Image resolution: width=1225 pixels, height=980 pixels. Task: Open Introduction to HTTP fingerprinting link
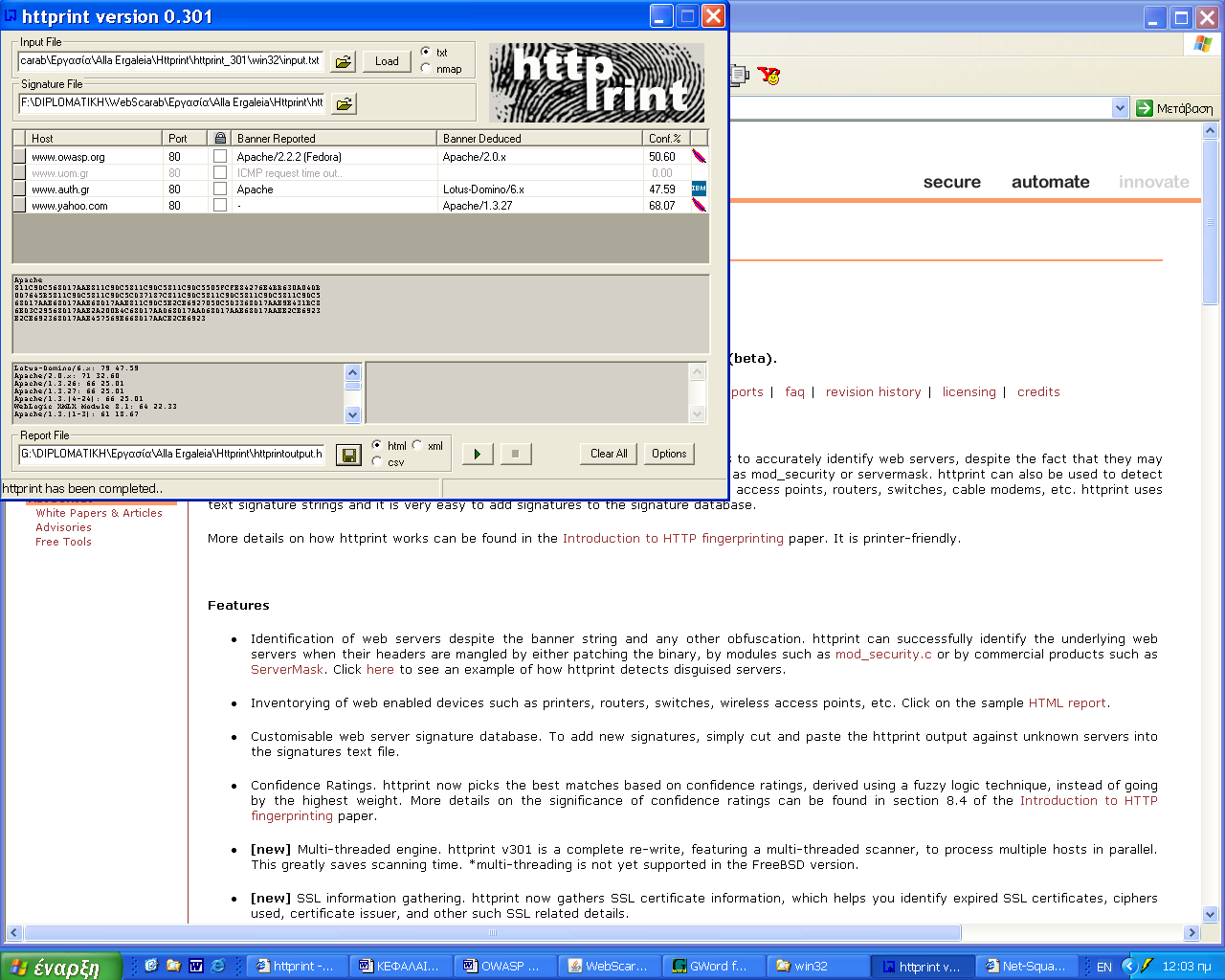tap(673, 538)
